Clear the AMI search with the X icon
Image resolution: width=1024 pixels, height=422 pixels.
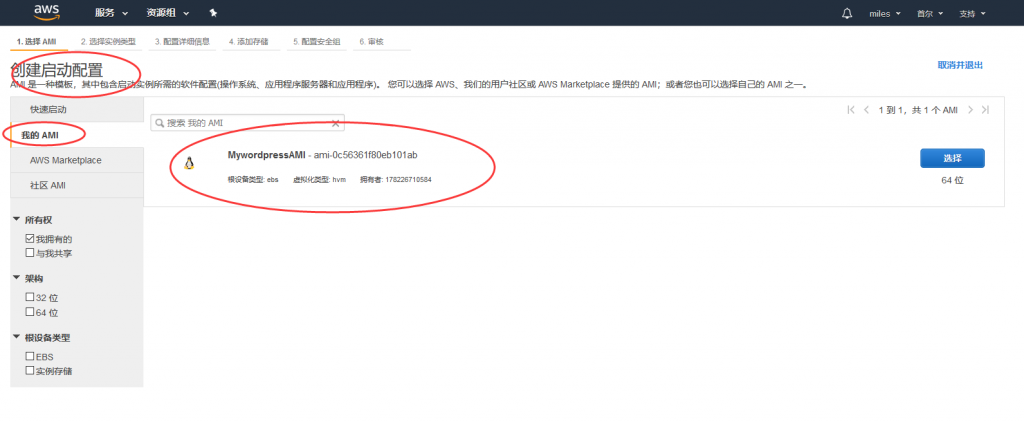[336, 123]
